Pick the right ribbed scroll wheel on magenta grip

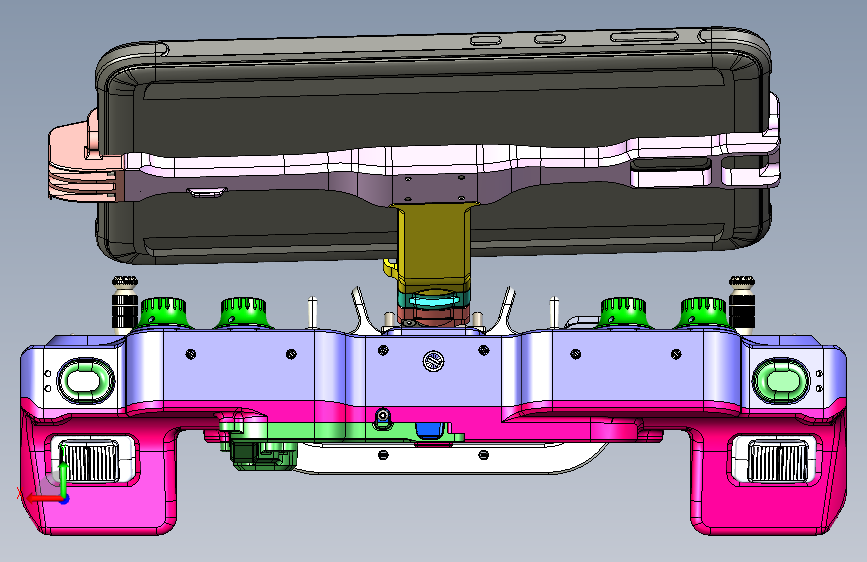[x=778, y=461]
